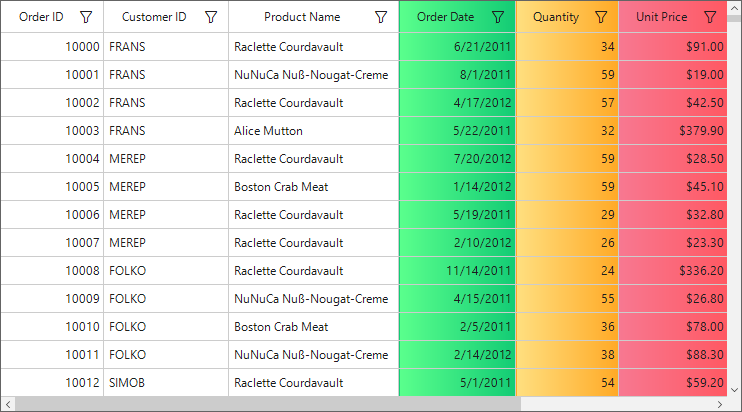Click unit price $19.00
Image resolution: width=742 pixels, height=412 pixels.
(673, 75)
